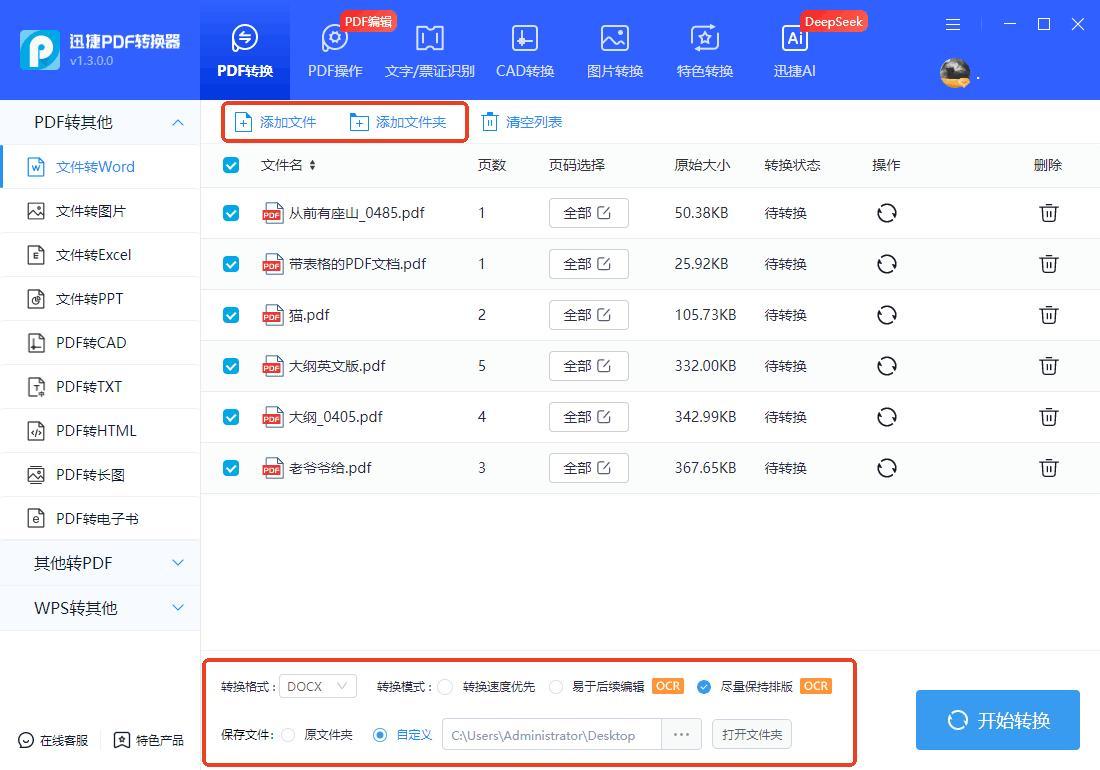Open the hamburger menu in the title bar

(x=953, y=24)
